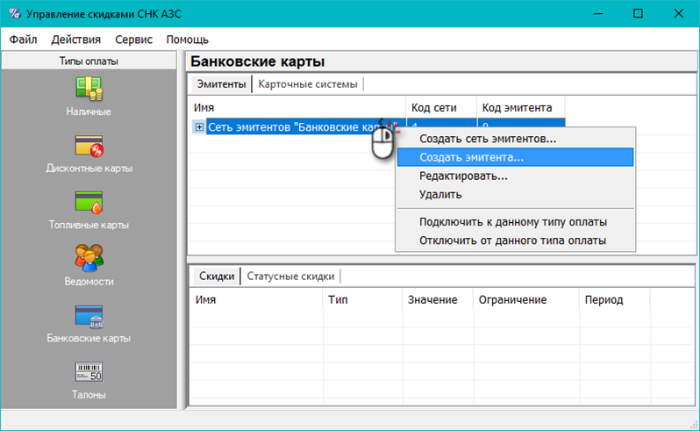This screenshot has width=700, height=431.
Task: Select the Наличные payment type icon
Action: (x=89, y=90)
